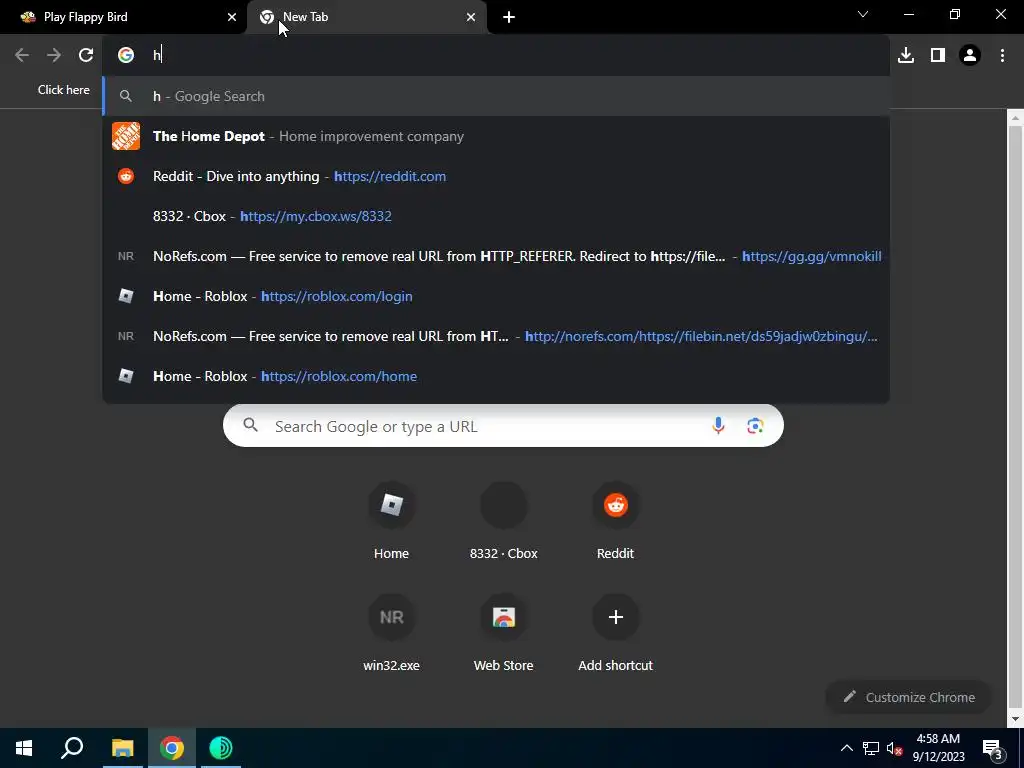This screenshot has width=1024, height=768.
Task: Open the Chrome downloads icon
Action: pyautogui.click(x=906, y=56)
